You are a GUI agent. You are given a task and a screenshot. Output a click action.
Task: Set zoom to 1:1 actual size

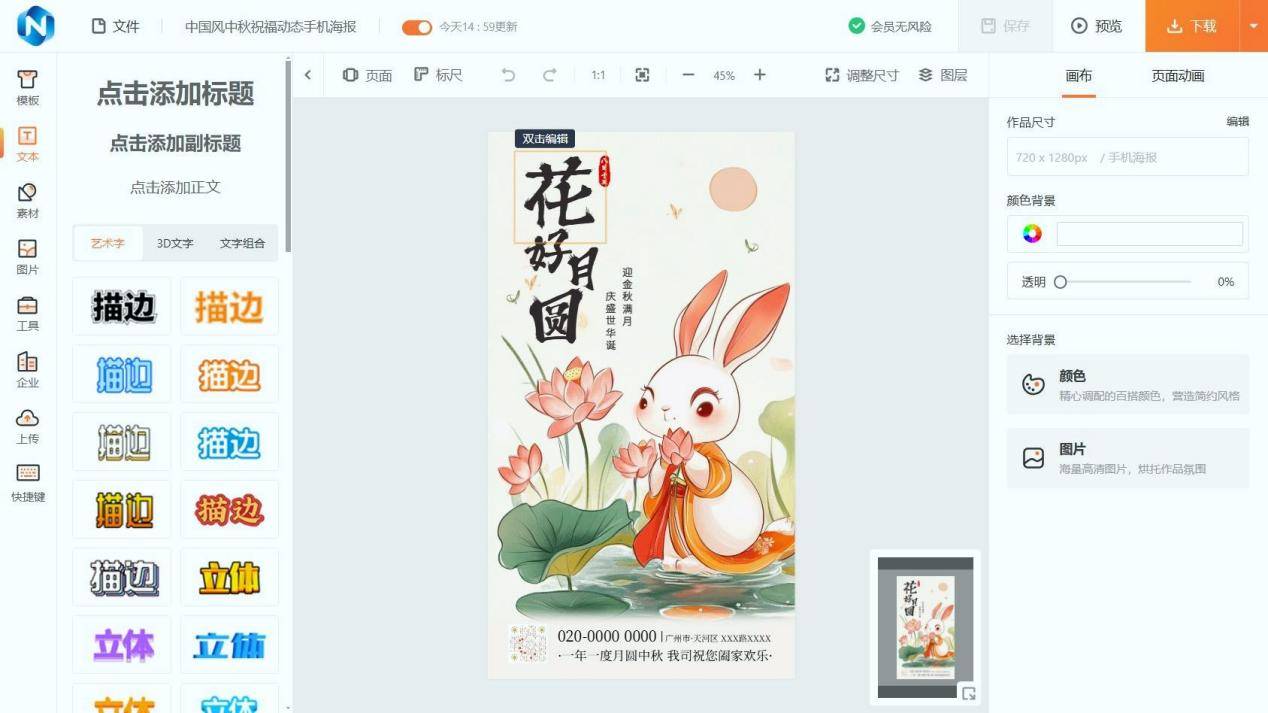(598, 75)
